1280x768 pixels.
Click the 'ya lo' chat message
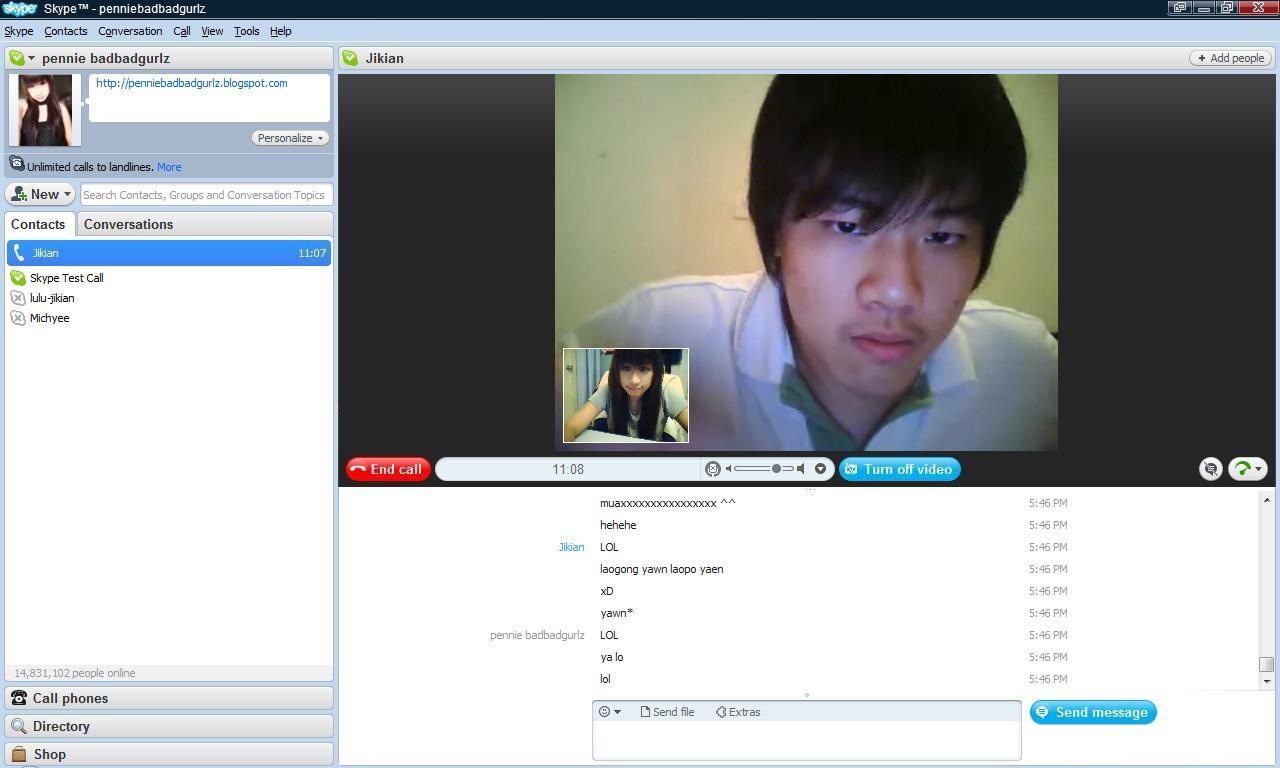(612, 657)
